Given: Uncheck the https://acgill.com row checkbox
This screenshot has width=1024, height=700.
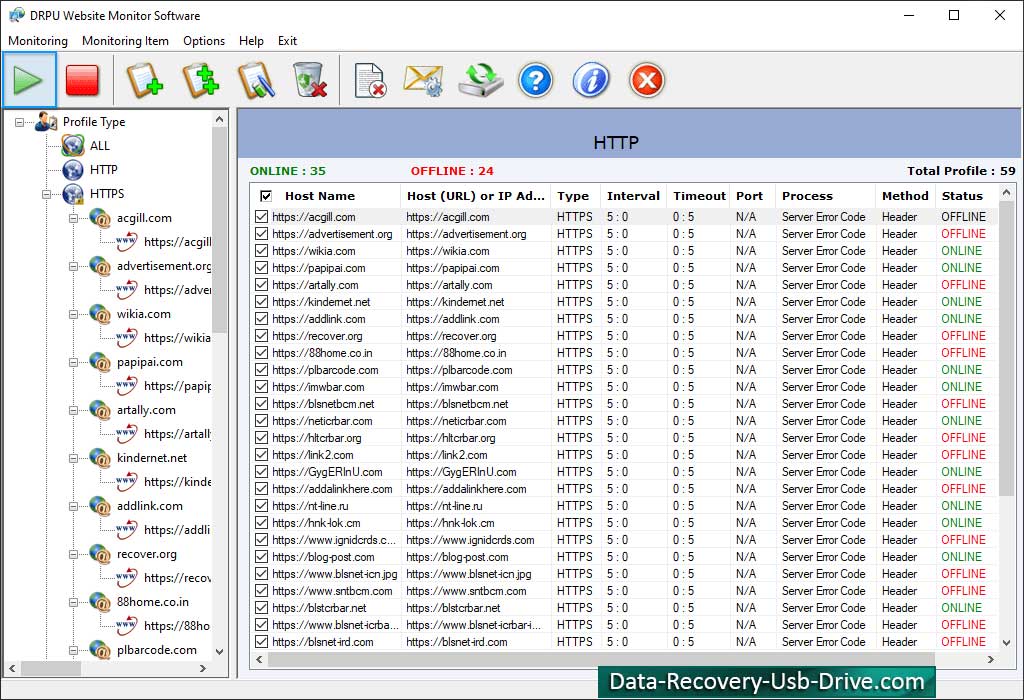Looking at the screenshot, I should point(261,216).
